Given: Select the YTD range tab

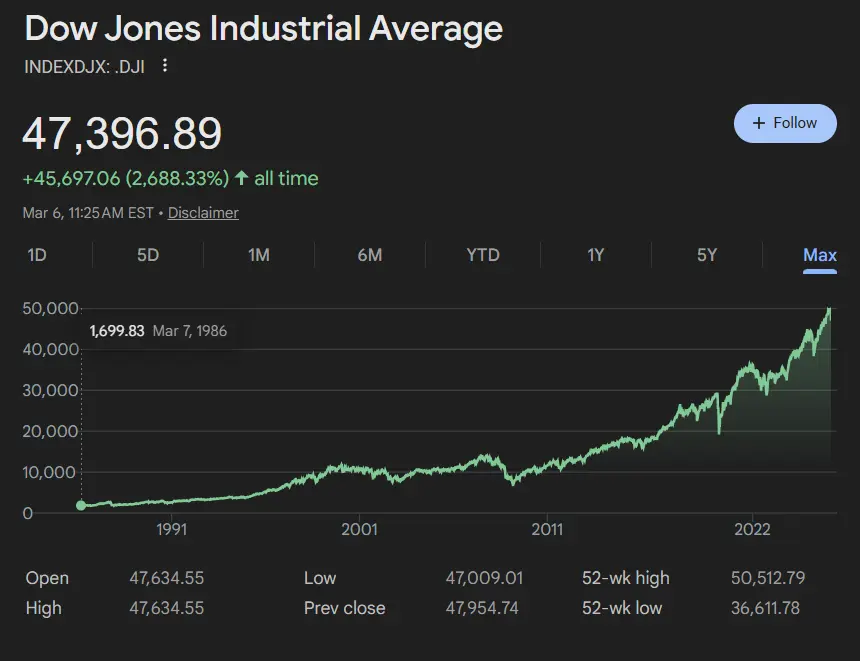Looking at the screenshot, I should pyautogui.click(x=483, y=255).
